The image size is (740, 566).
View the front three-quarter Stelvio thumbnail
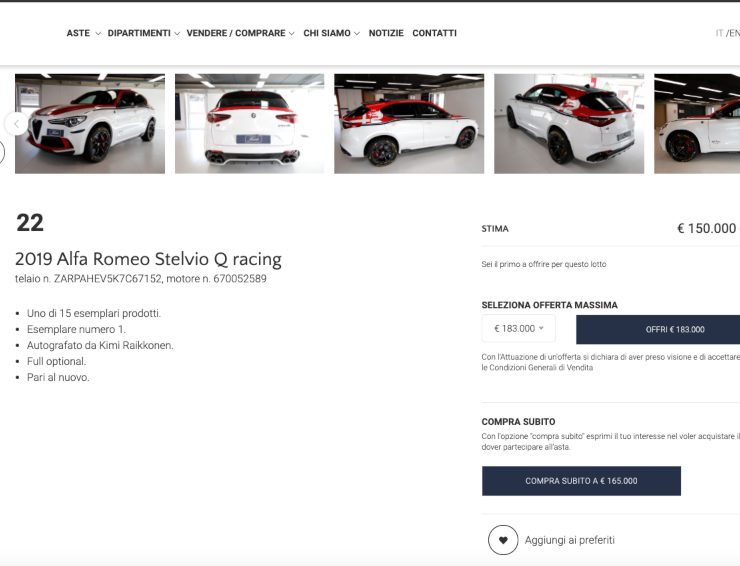click(x=90, y=124)
